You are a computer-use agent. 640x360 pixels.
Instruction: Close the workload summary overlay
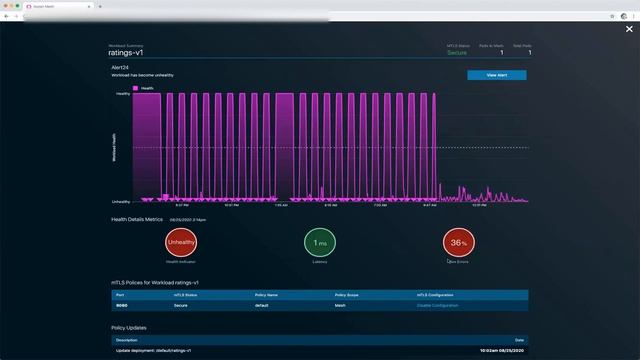pos(629,29)
